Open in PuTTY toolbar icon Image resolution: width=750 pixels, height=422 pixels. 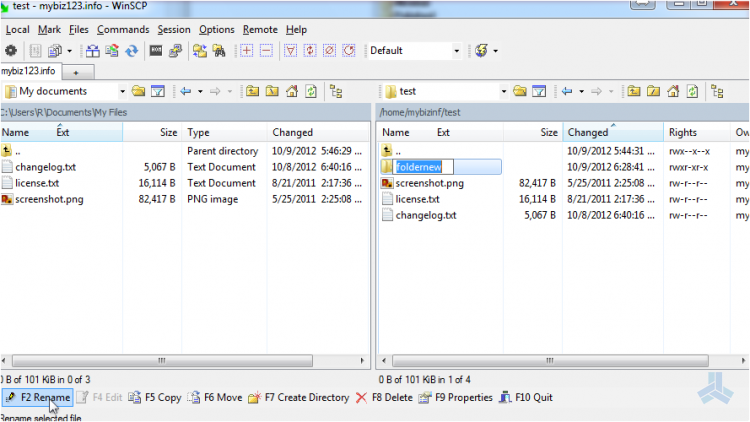point(176,51)
